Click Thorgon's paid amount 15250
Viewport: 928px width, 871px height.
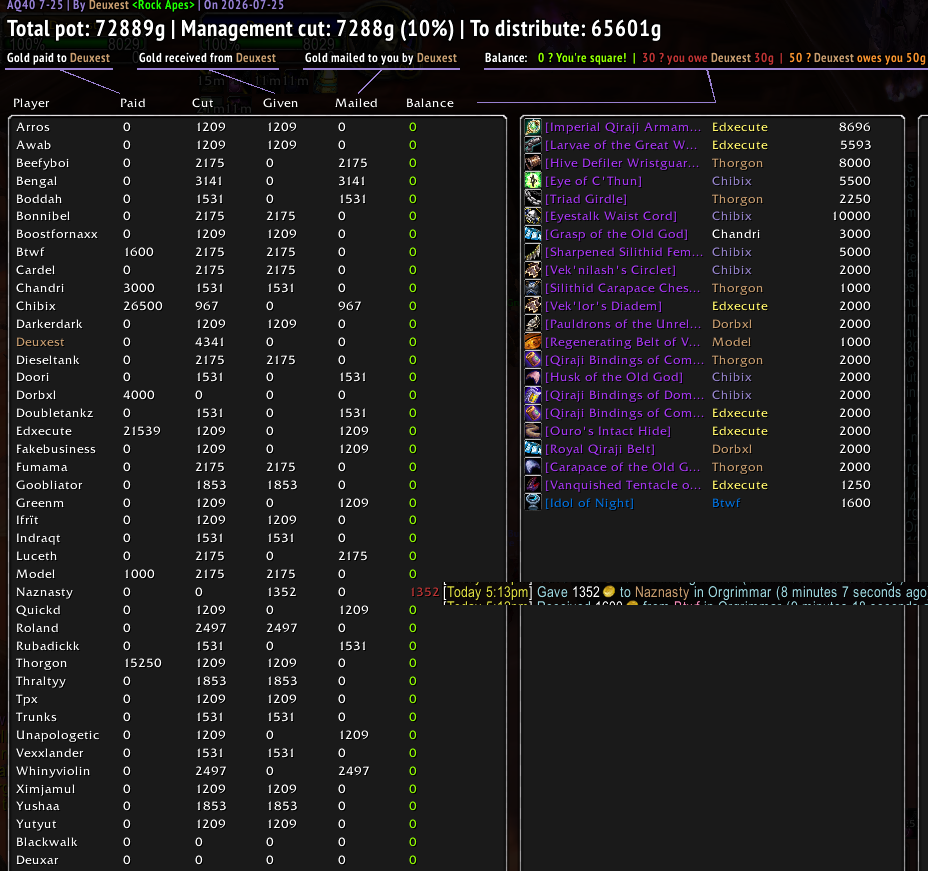click(143, 663)
